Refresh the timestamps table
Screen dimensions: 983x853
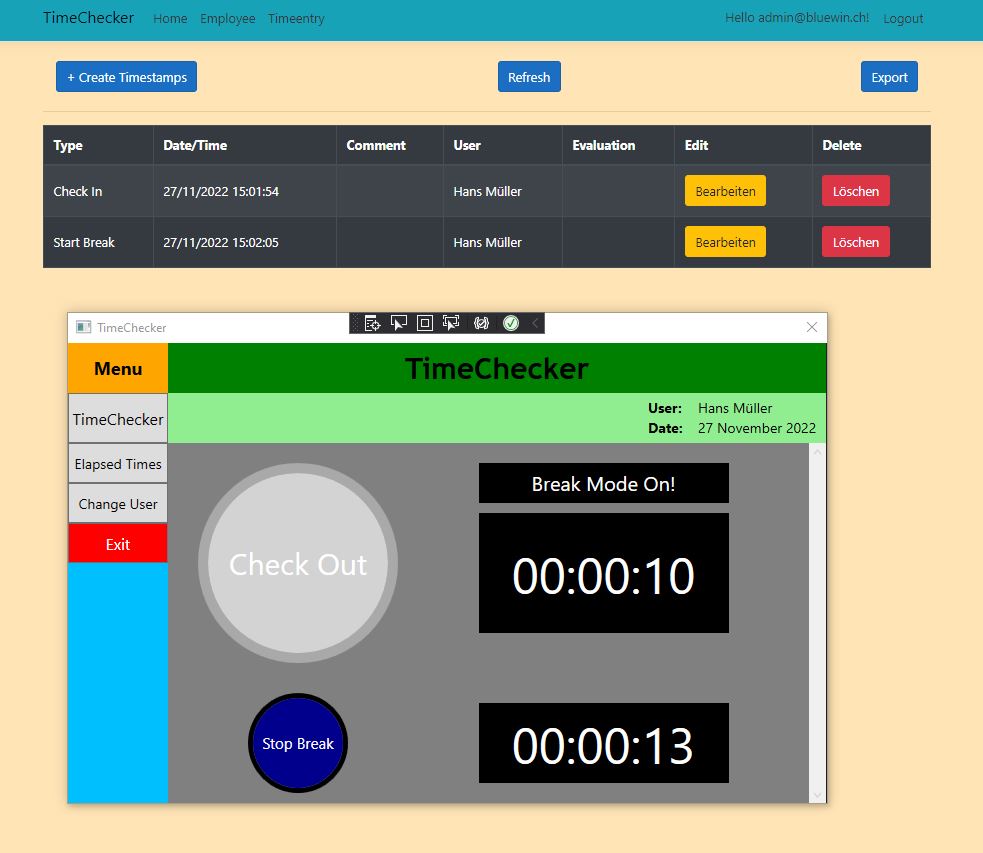529,76
